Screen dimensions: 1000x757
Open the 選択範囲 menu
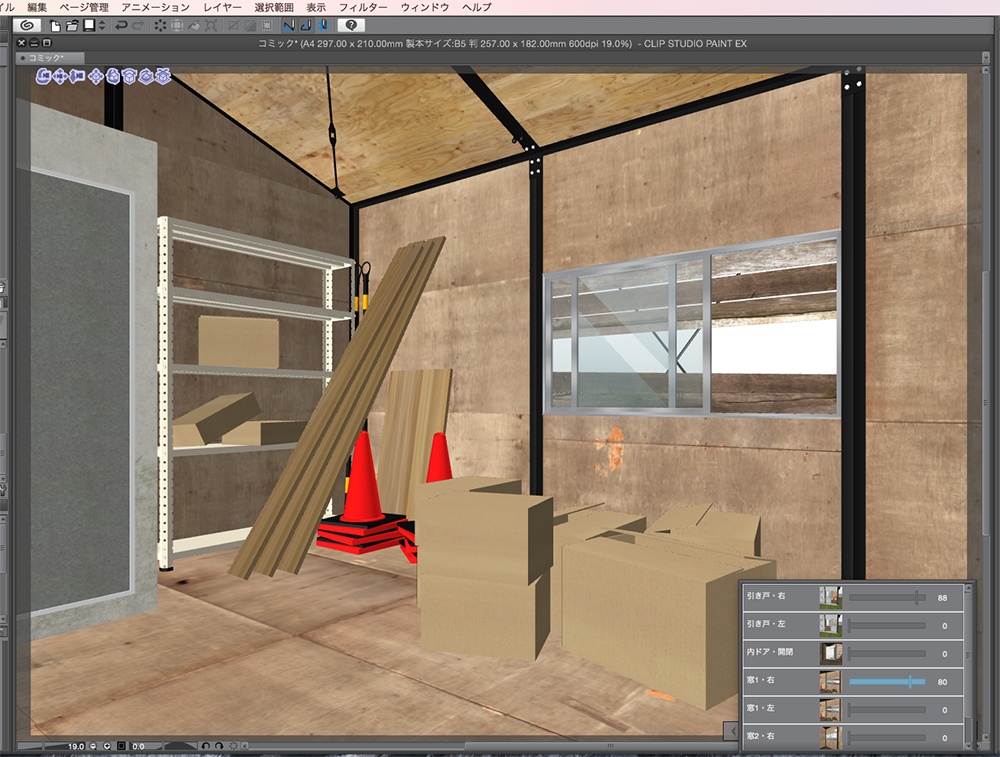(274, 7)
